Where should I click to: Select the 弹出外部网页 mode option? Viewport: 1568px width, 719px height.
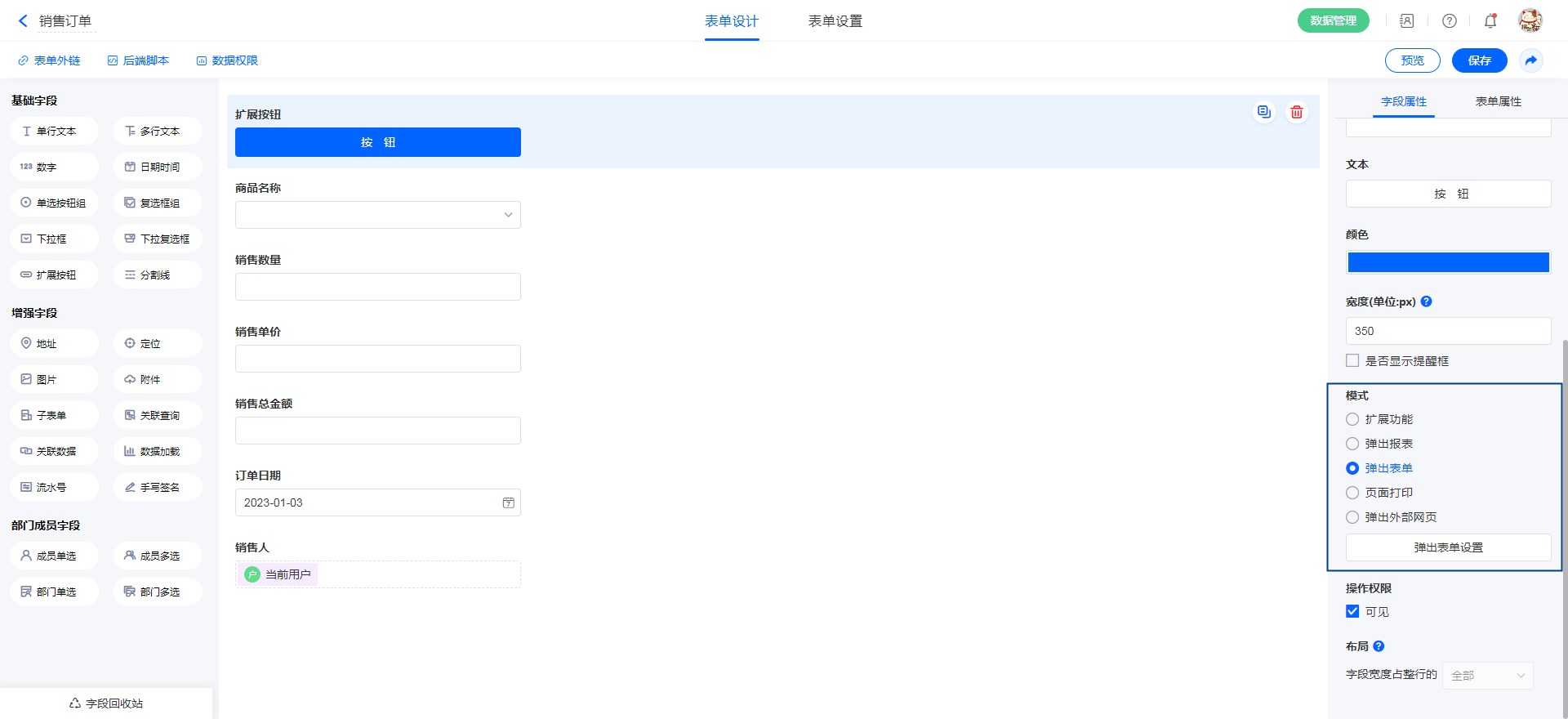pyautogui.click(x=1352, y=517)
